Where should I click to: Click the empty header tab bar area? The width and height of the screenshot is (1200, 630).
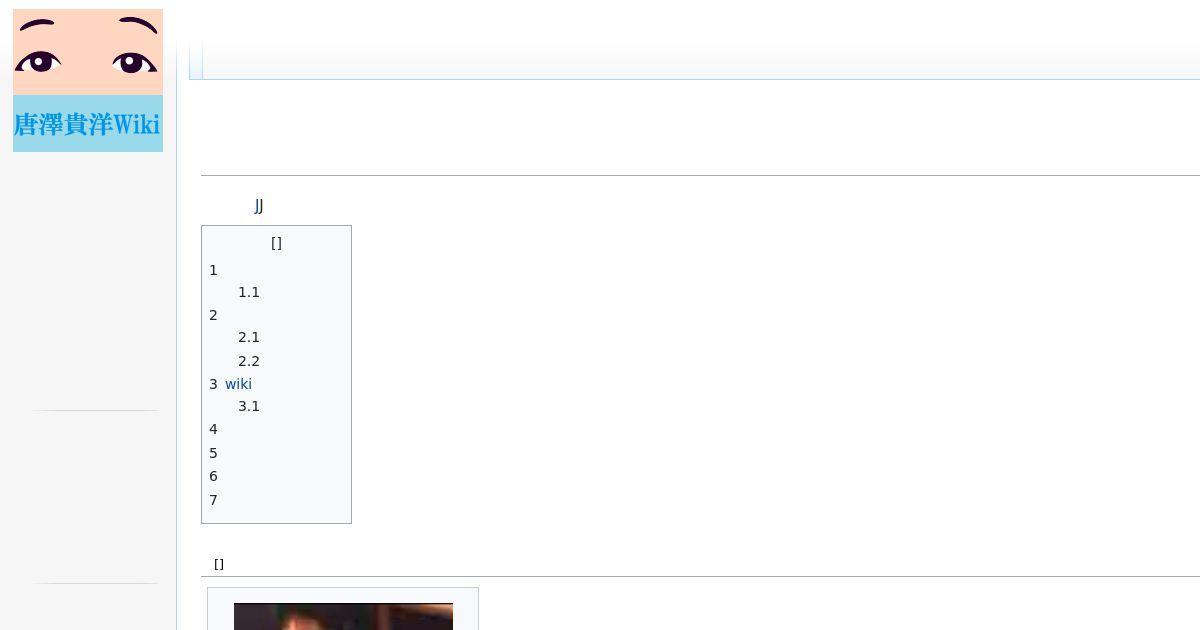click(701, 60)
